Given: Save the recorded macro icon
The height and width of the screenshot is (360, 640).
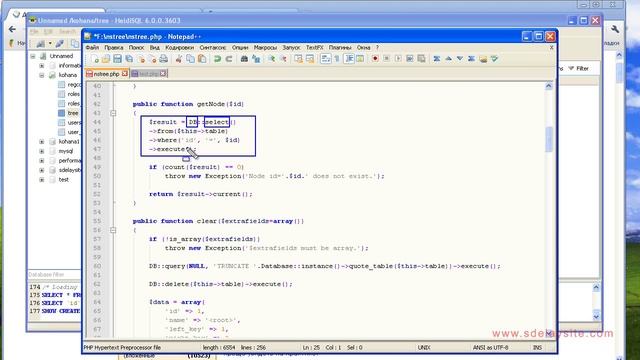Looking at the screenshot, I should [421, 59].
